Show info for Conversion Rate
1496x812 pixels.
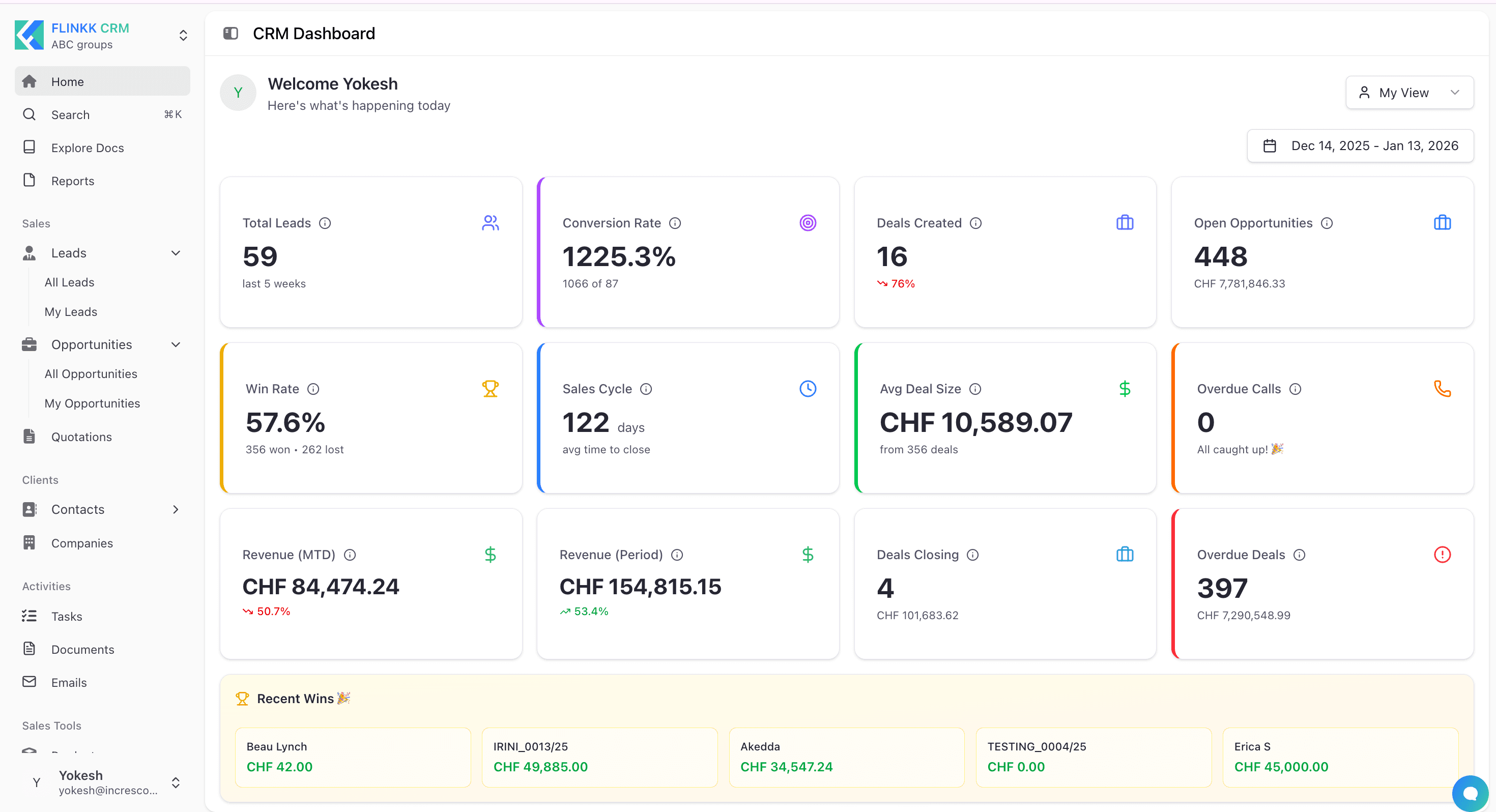tap(675, 223)
